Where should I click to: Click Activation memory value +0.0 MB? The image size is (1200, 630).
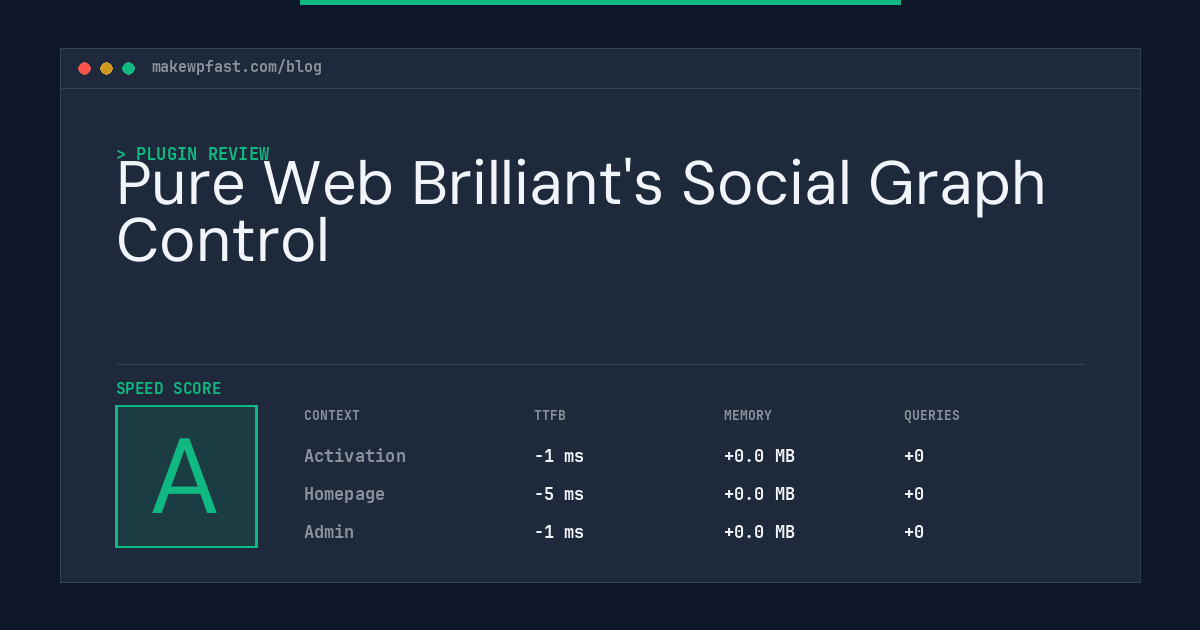pyautogui.click(x=759, y=456)
